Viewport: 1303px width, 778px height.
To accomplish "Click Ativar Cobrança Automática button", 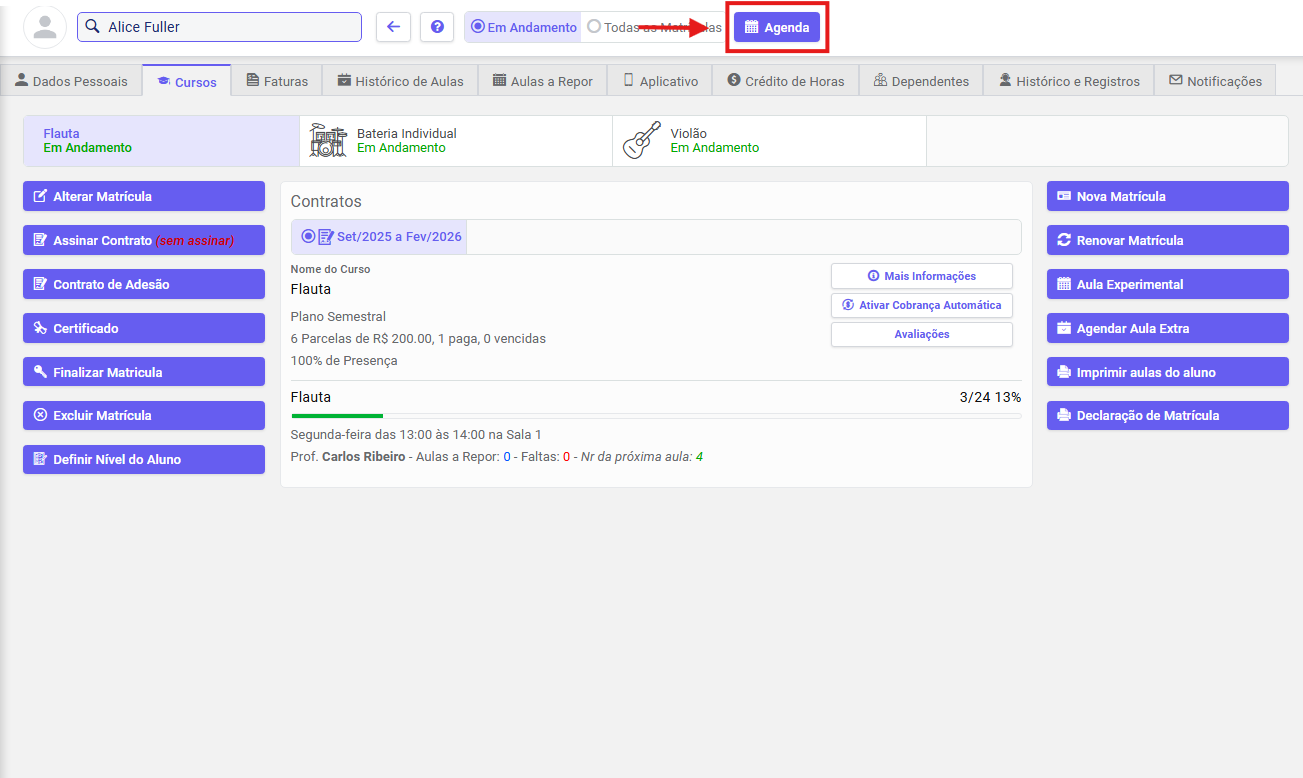I will tap(921, 305).
